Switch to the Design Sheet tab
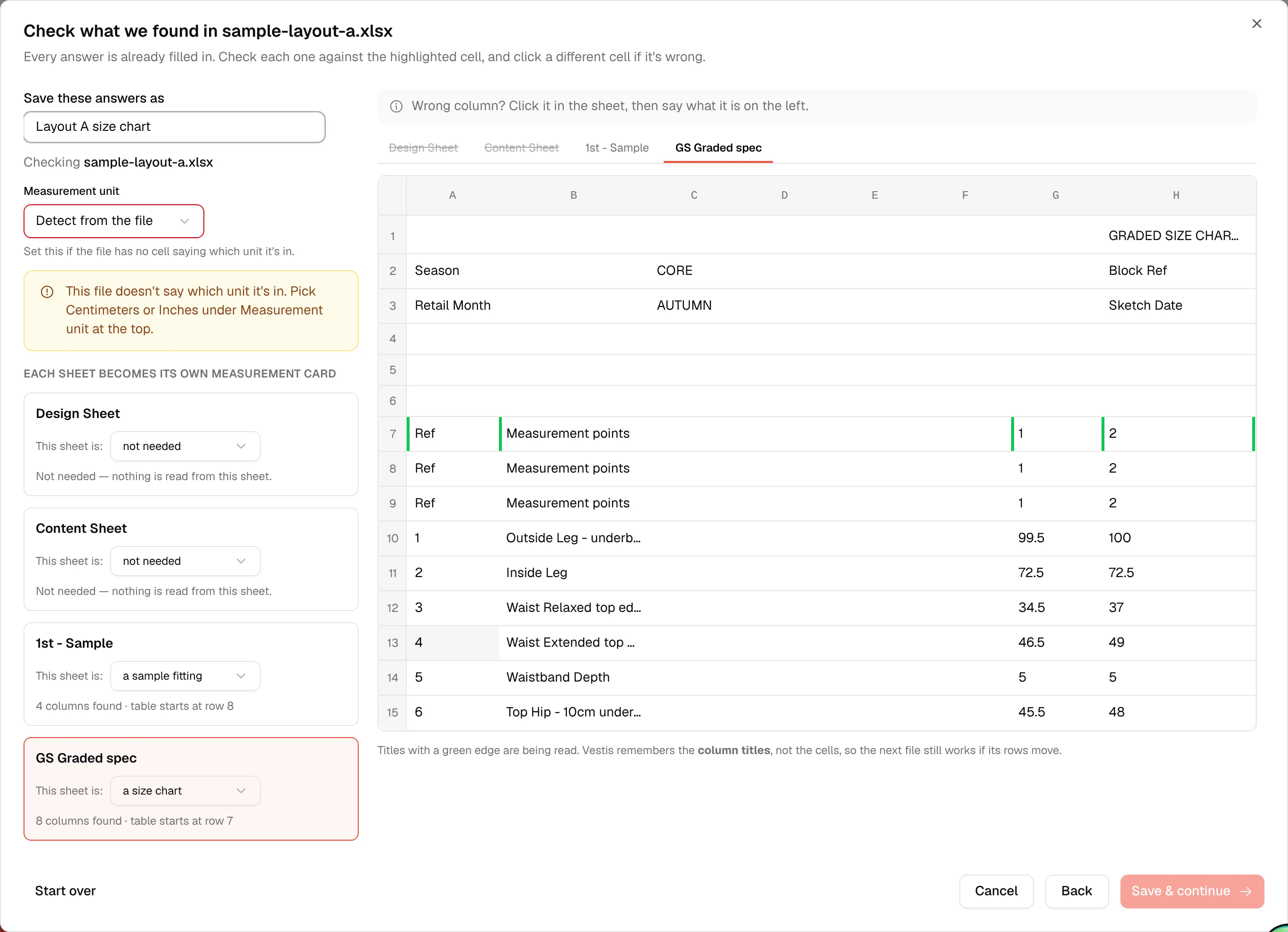Image resolution: width=1288 pixels, height=932 pixels. coord(423,148)
